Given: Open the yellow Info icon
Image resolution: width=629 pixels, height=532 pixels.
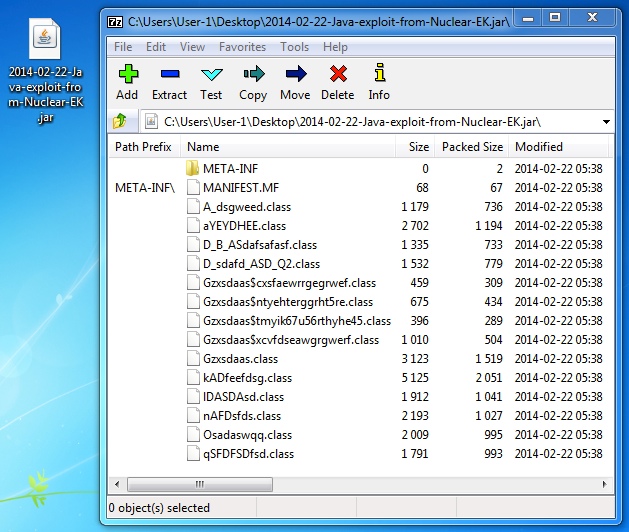Looking at the screenshot, I should (379, 74).
